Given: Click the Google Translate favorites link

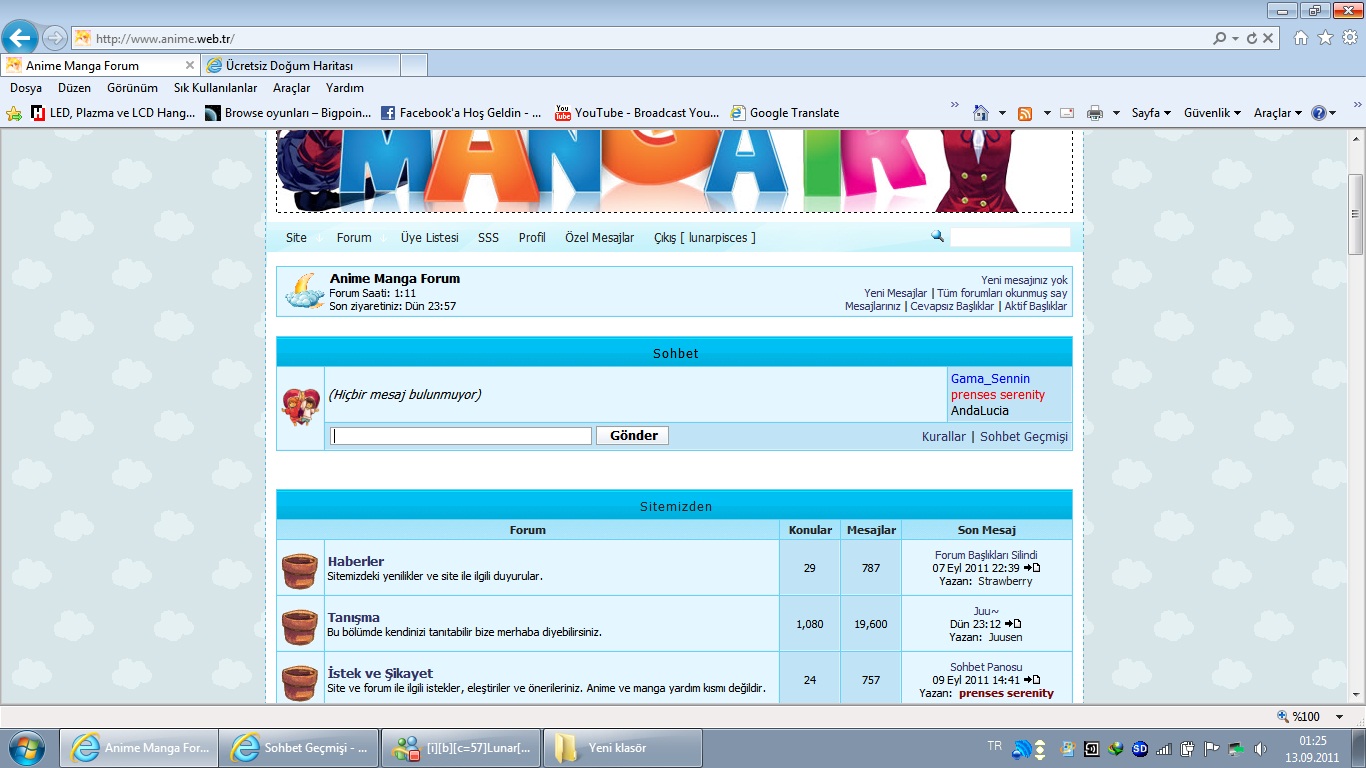Looking at the screenshot, I should 785,113.
